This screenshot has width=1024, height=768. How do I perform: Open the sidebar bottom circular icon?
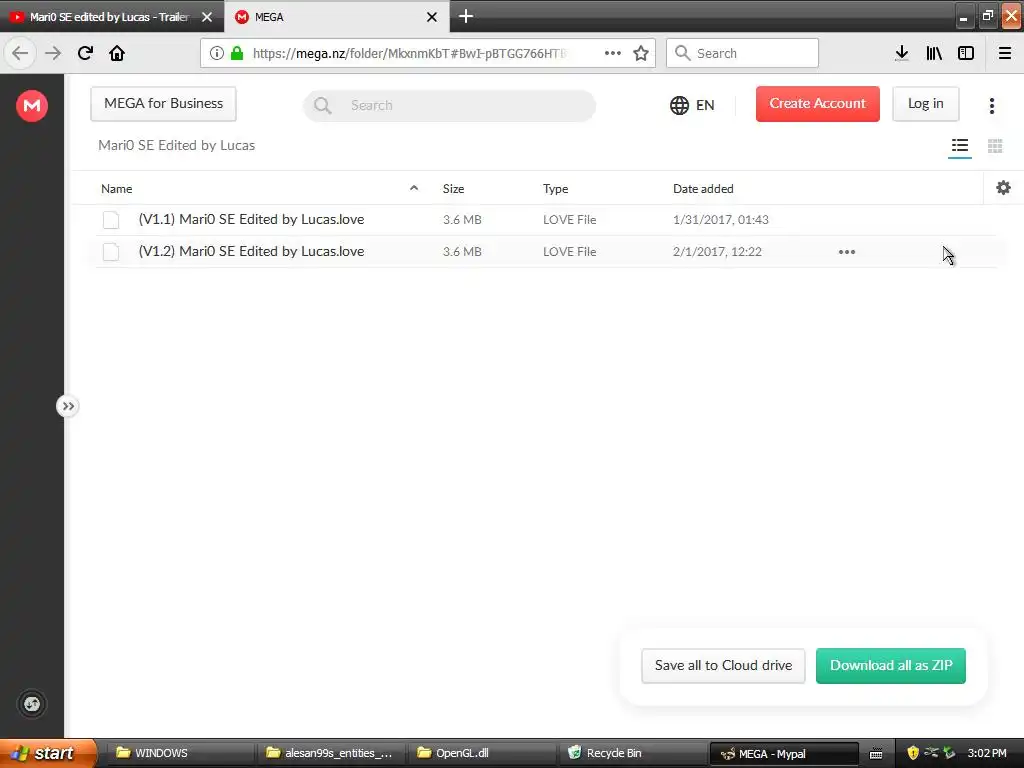point(31,704)
